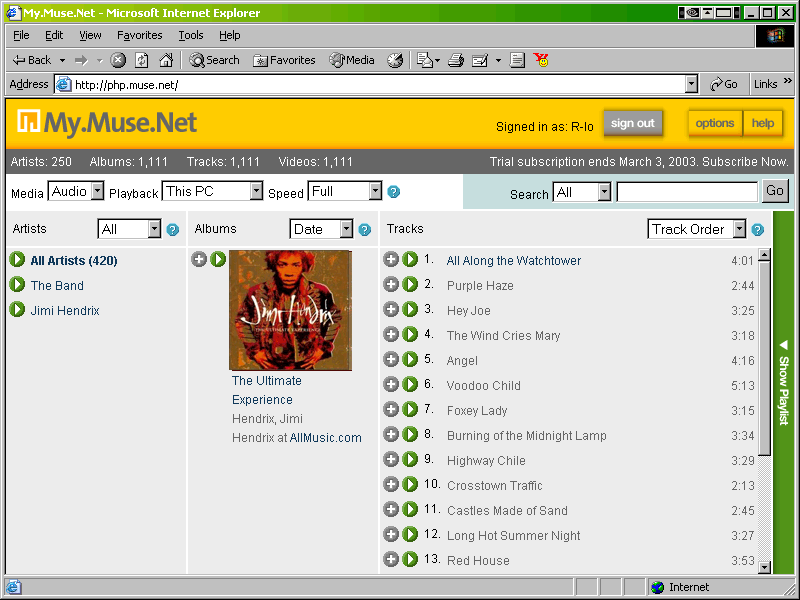Add Crosstown Traffic to playlist
Screen dimensions: 800x600
pyautogui.click(x=391, y=484)
